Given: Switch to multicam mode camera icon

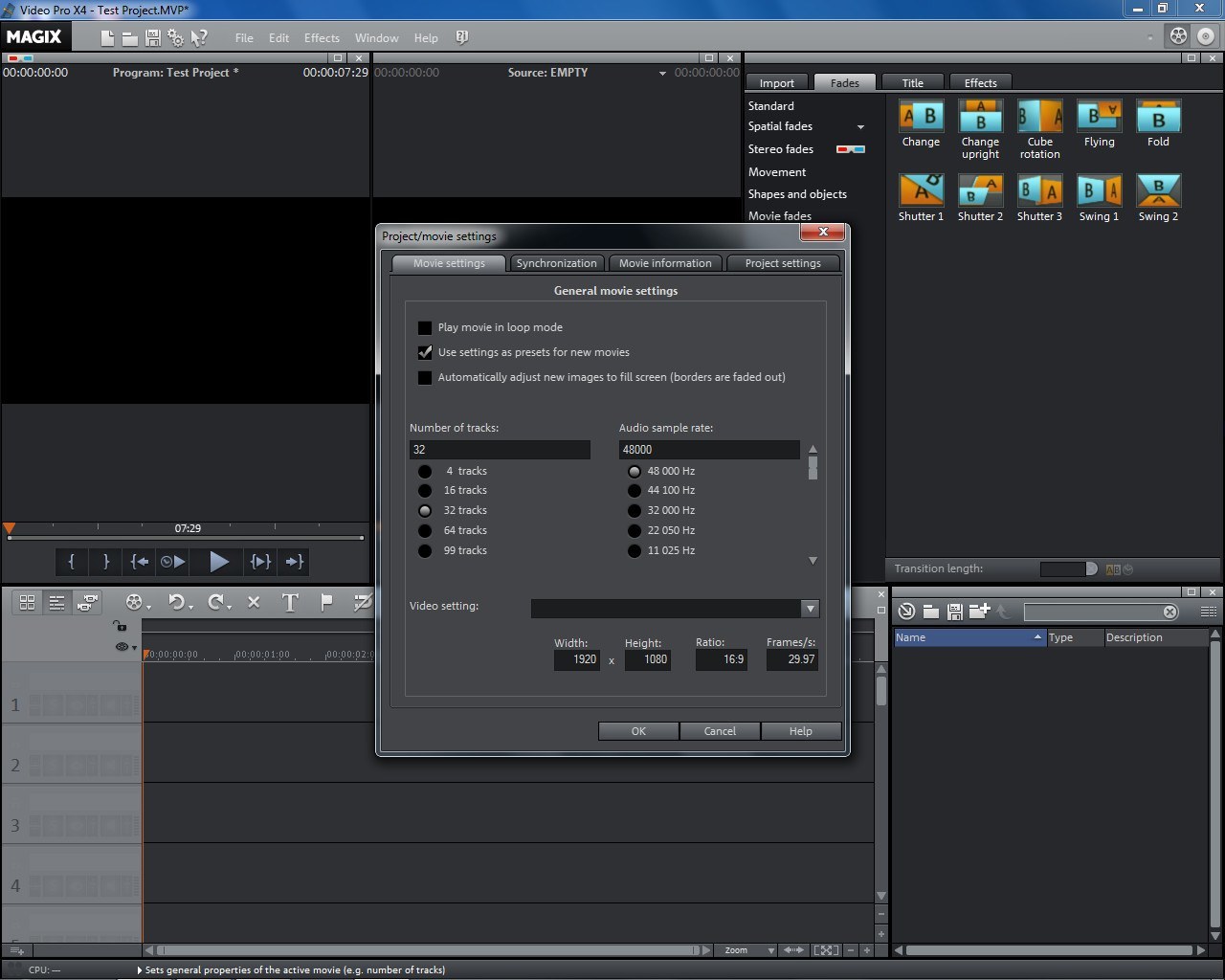Looking at the screenshot, I should pos(87,602).
